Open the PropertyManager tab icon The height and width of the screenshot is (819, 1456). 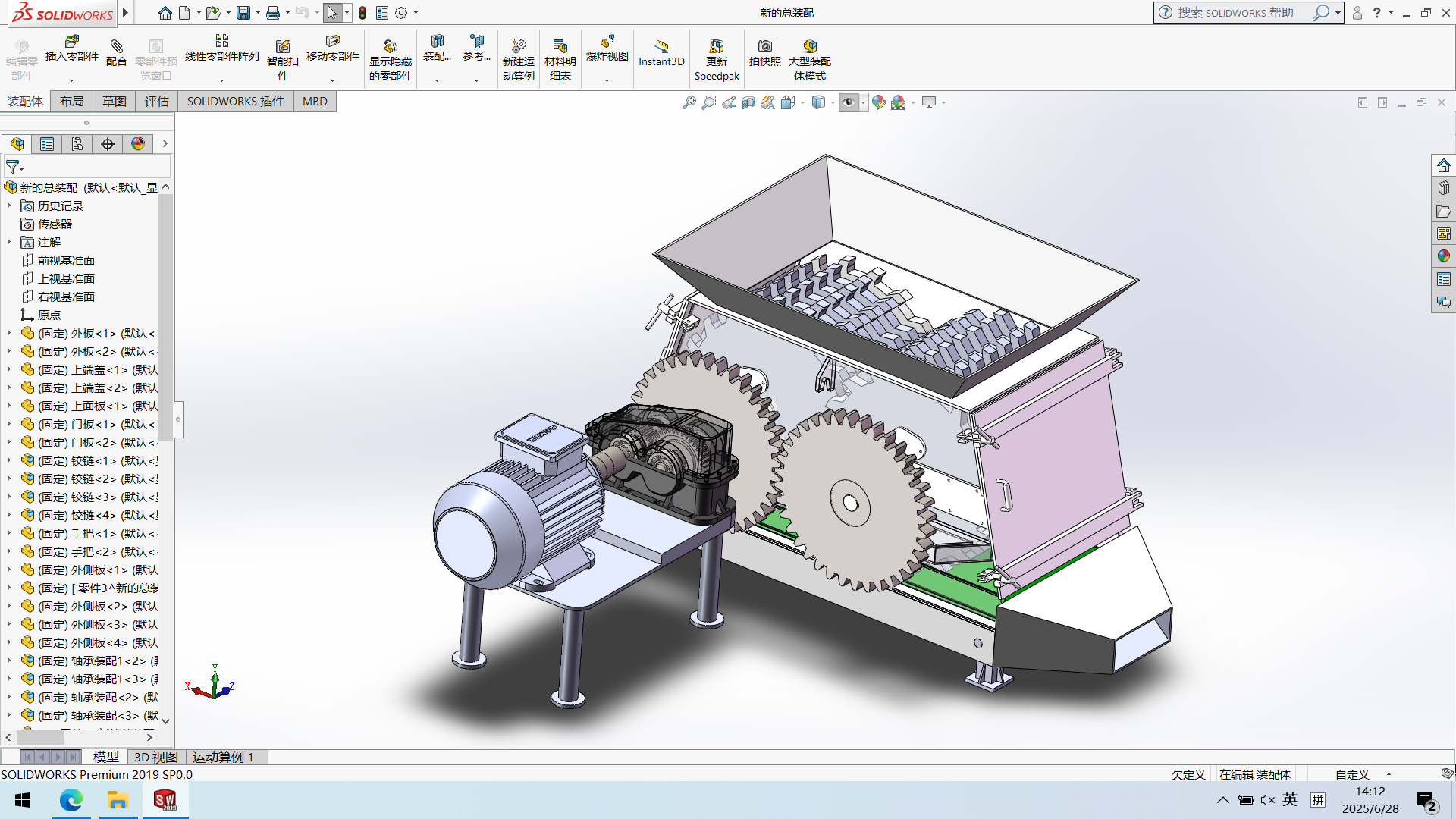pyautogui.click(x=47, y=144)
